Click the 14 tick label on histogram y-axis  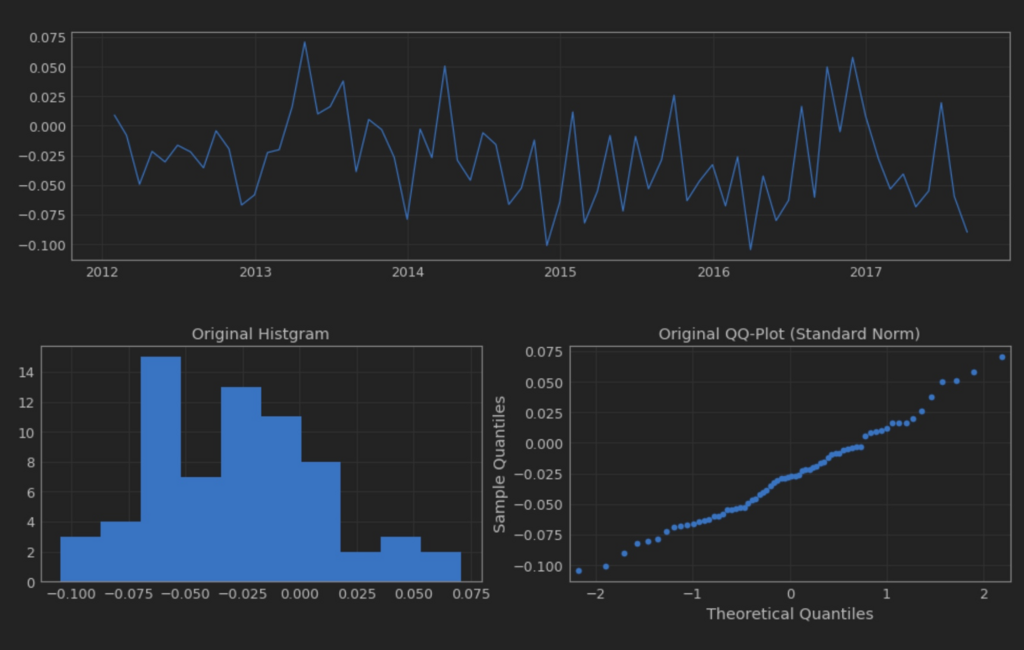(27, 372)
